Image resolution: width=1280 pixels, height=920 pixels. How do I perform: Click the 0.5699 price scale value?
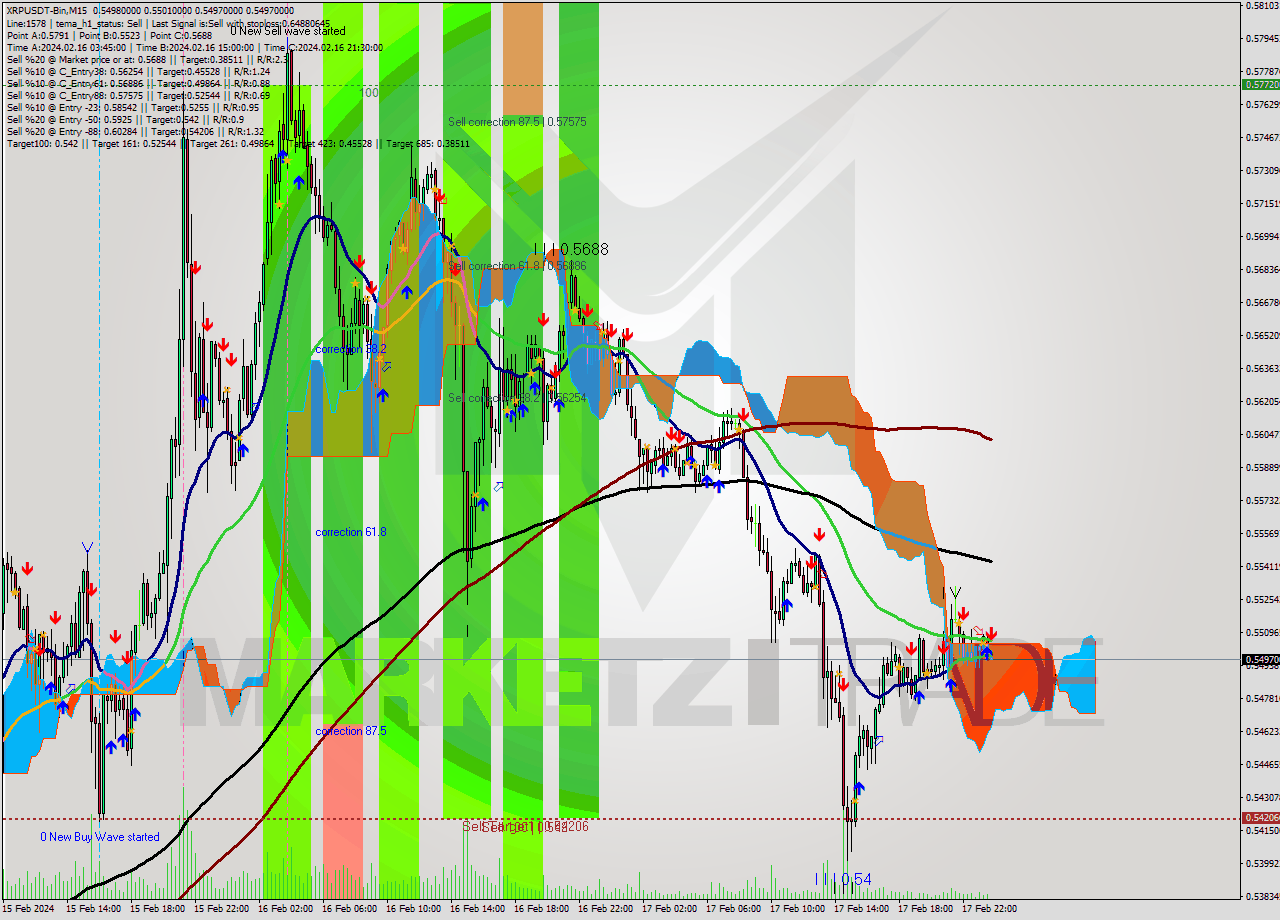coord(1263,237)
